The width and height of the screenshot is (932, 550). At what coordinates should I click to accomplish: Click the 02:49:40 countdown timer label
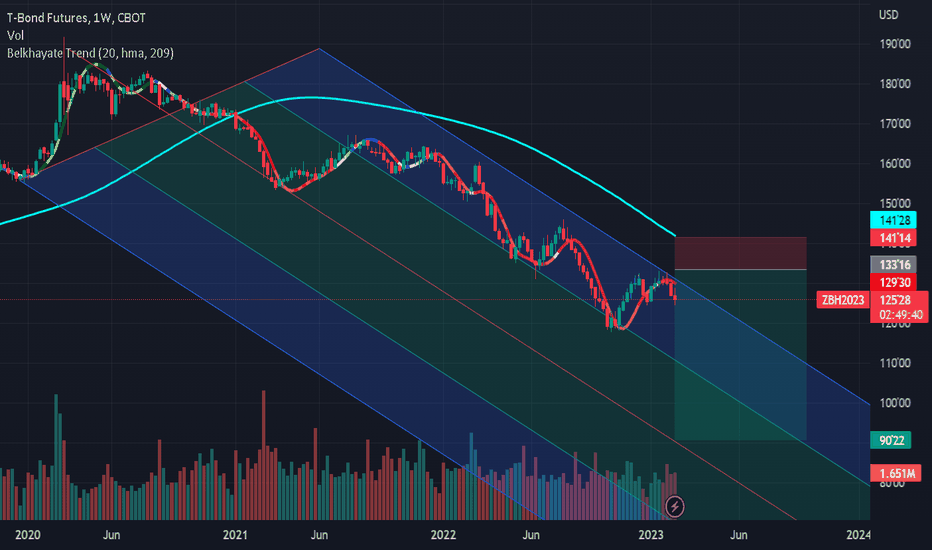click(900, 315)
